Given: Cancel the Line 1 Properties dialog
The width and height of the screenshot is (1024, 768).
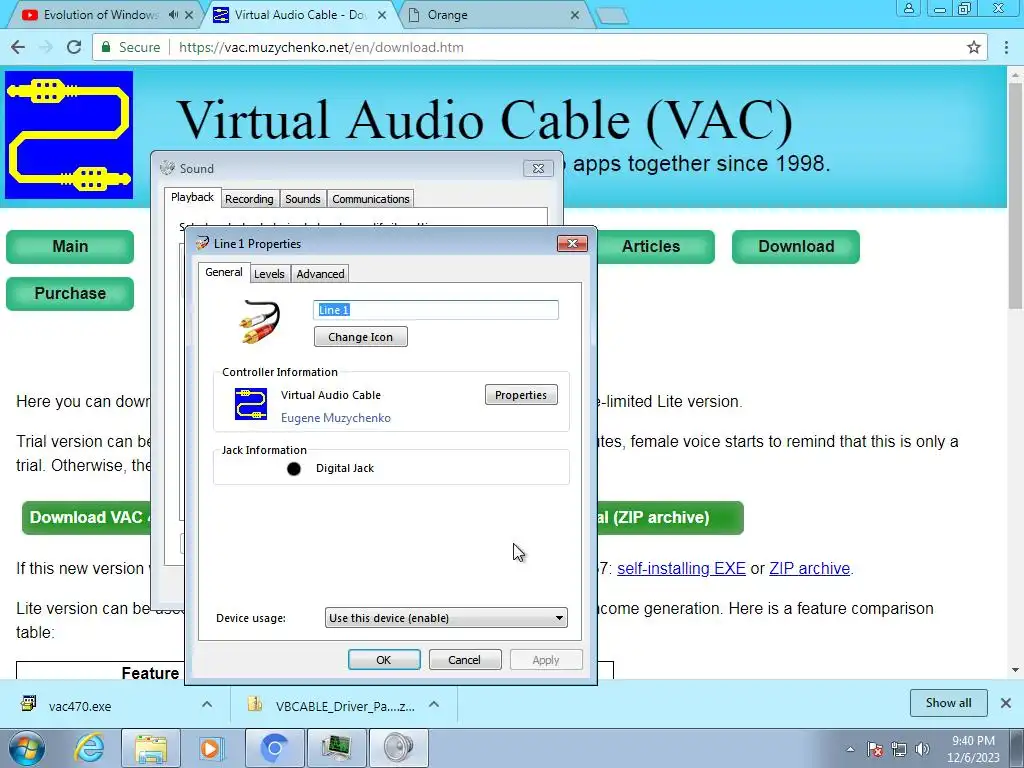Looking at the screenshot, I should point(464,660).
